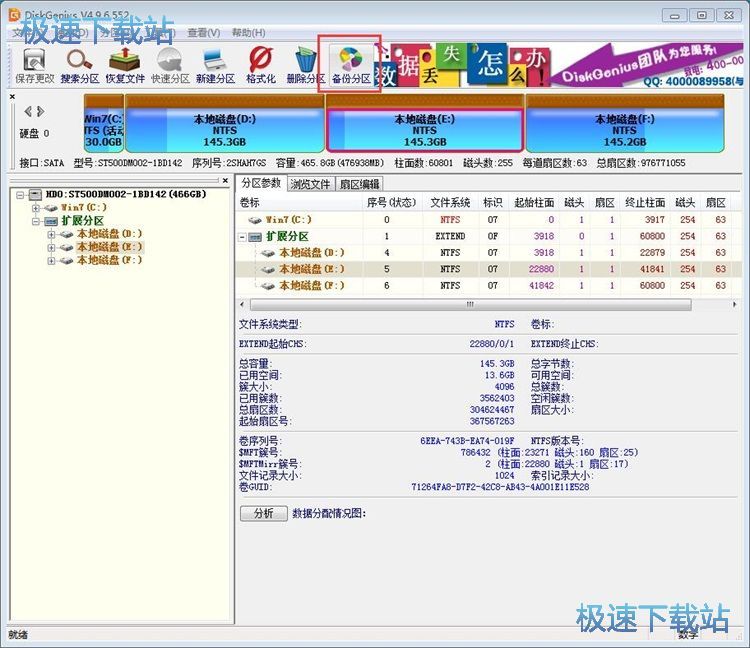Collapse 扩展分区 node in left tree

[x=36, y=221]
